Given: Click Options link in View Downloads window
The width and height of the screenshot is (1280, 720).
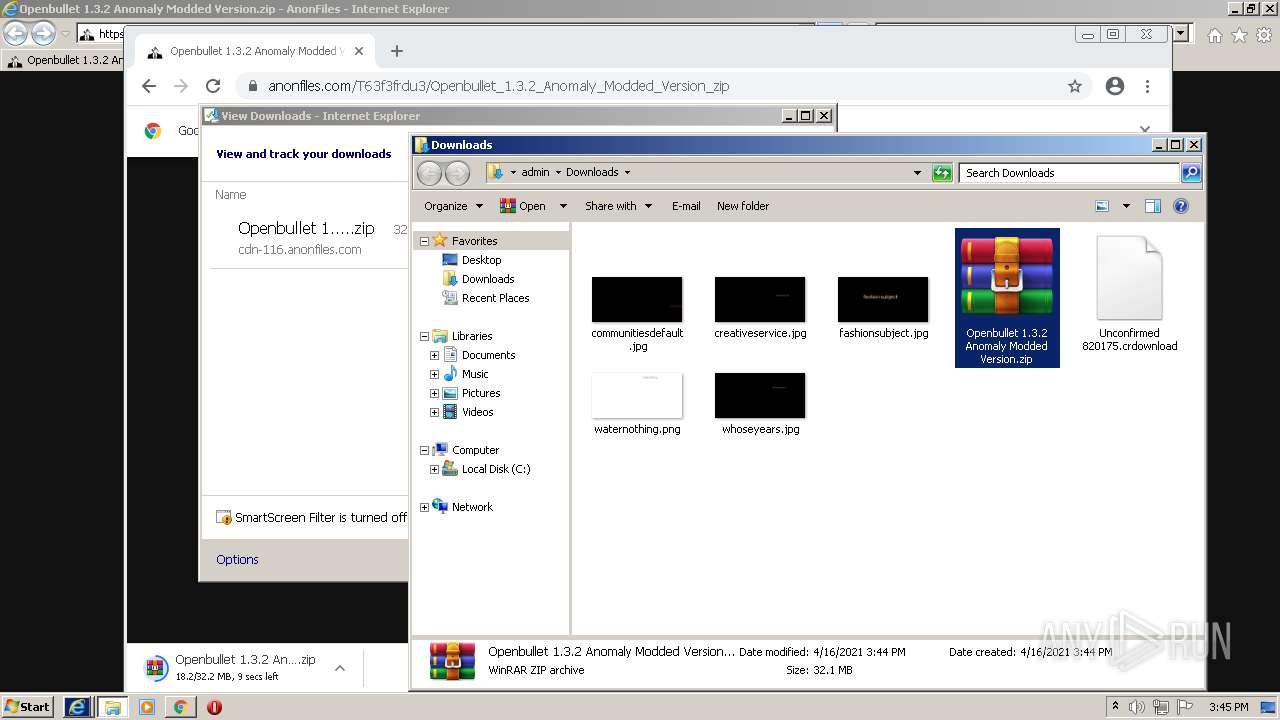Looking at the screenshot, I should point(237,560).
